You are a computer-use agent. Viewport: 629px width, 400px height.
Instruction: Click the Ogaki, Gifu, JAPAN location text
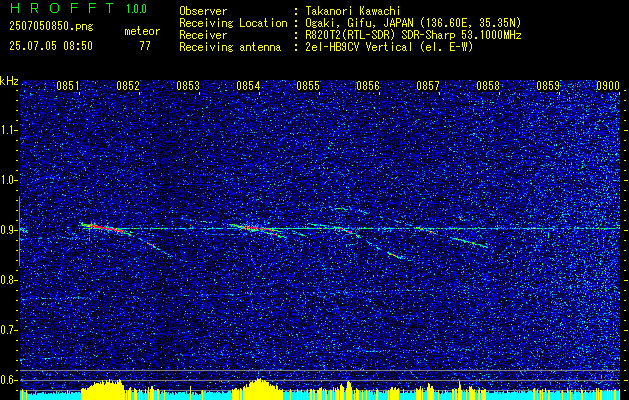tap(413, 23)
